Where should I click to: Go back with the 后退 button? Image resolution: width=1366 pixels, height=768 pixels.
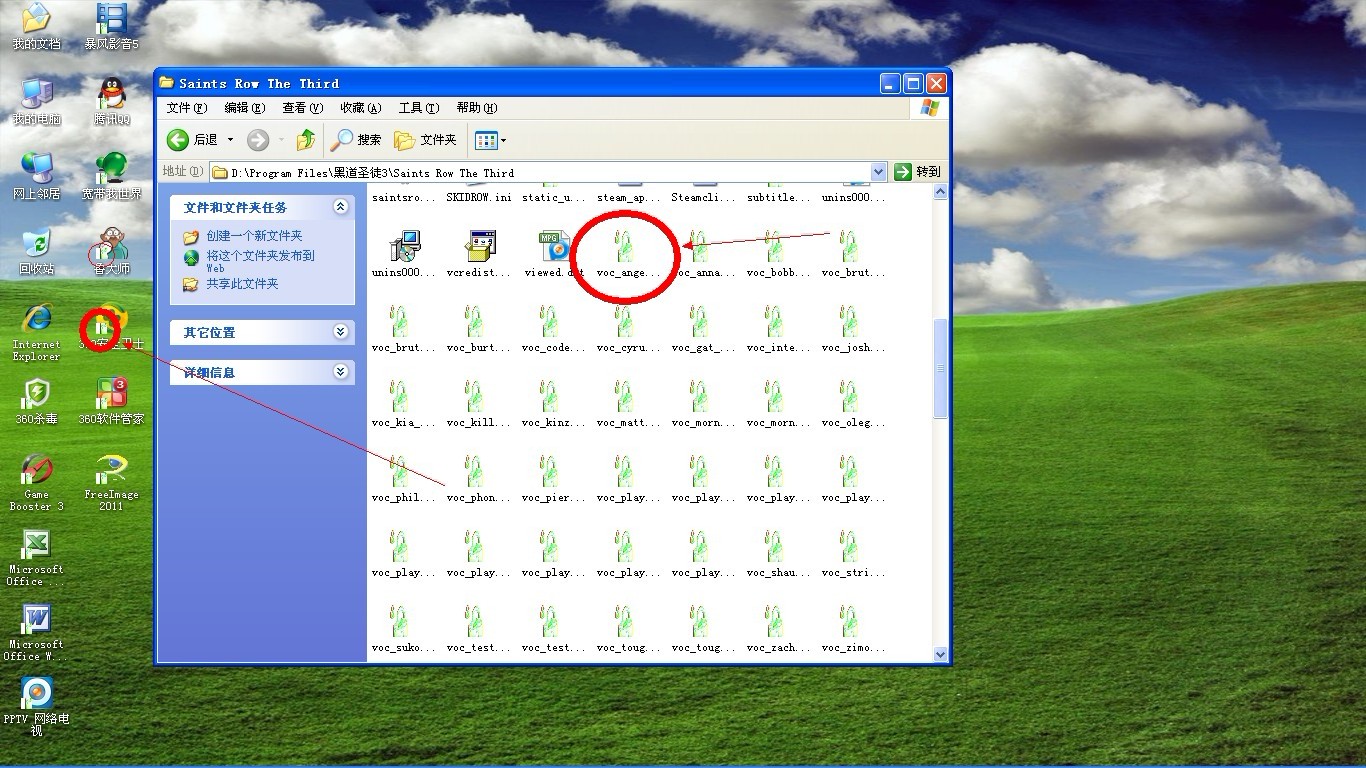192,140
